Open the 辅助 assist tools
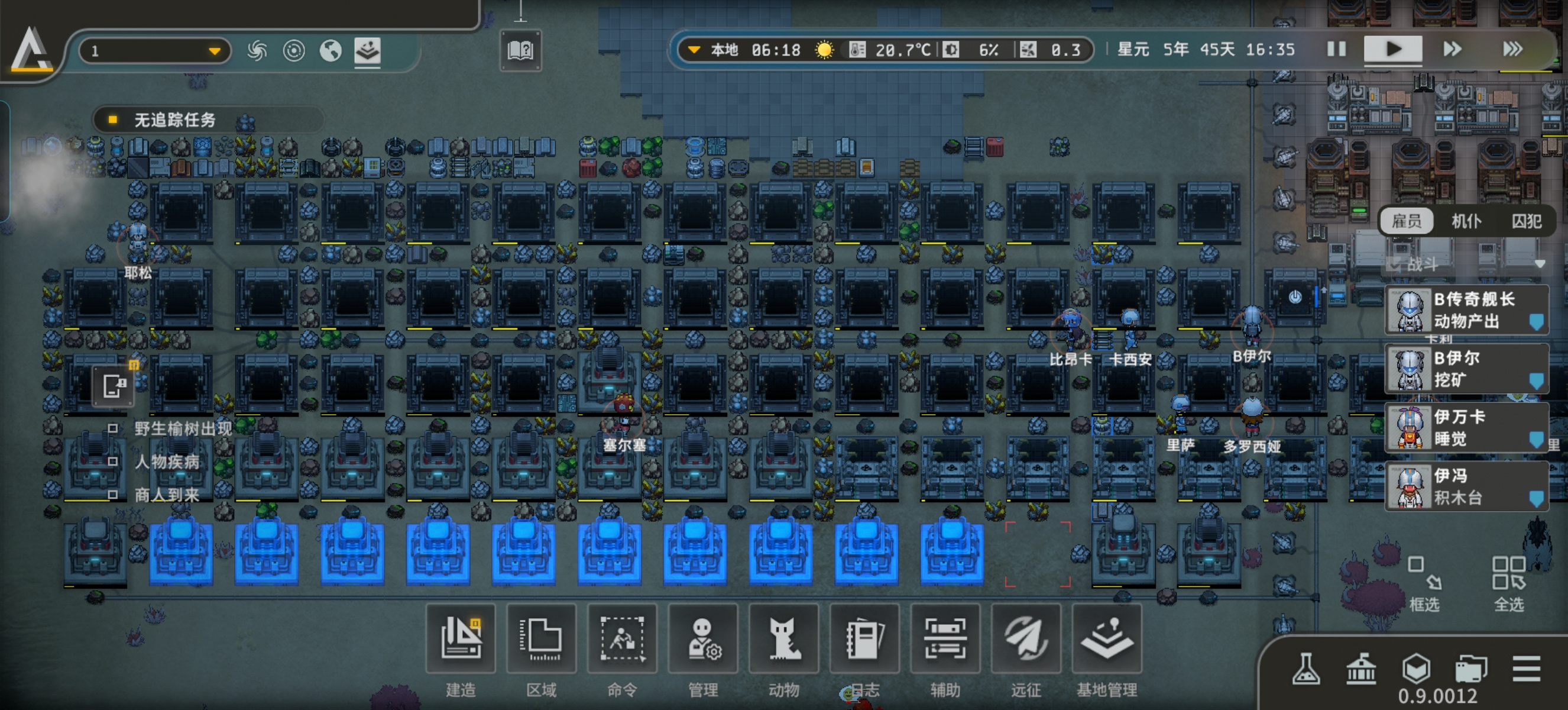1568x710 pixels. coord(945,638)
